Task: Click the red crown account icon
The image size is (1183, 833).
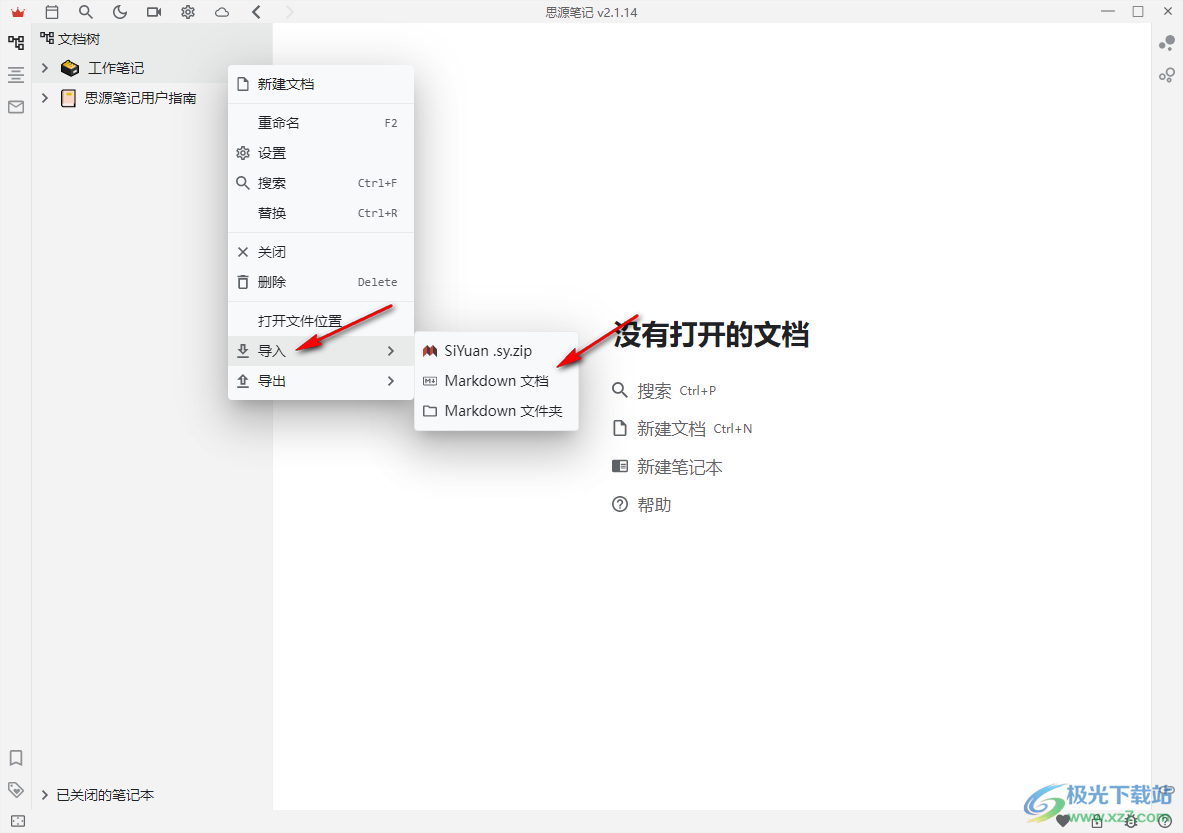Action: [x=17, y=12]
